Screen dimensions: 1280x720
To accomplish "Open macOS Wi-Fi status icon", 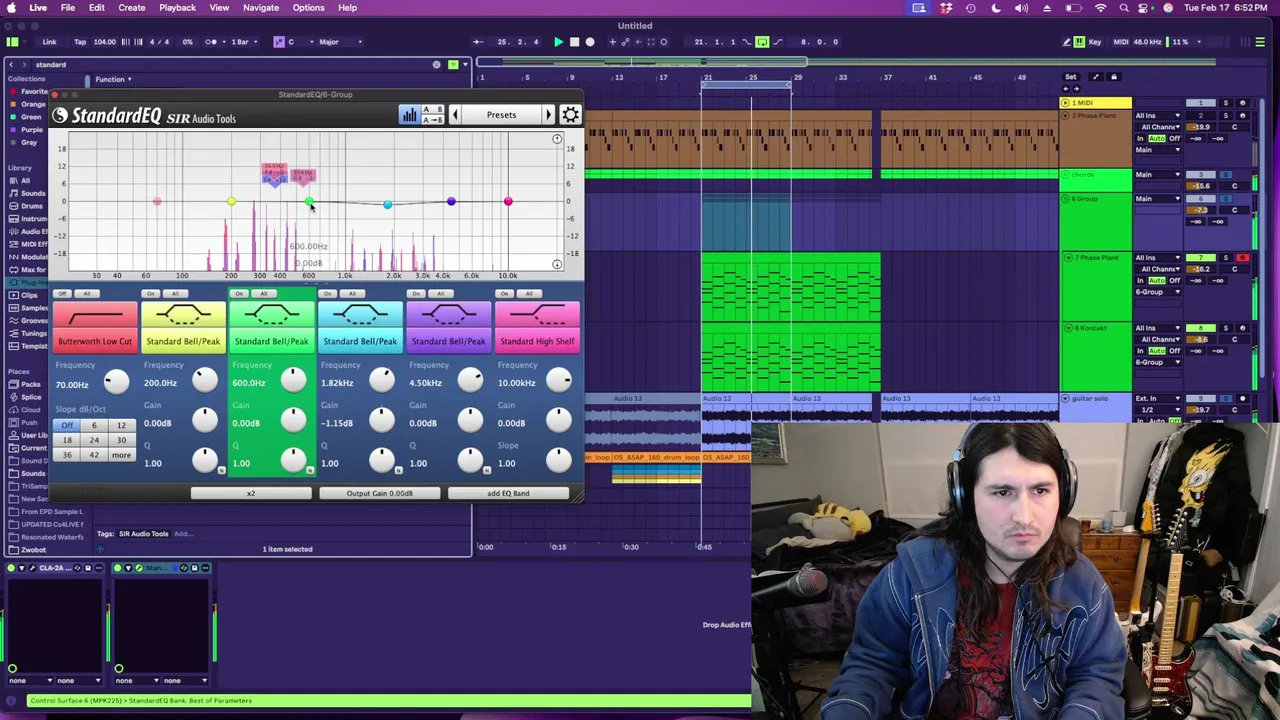I will pyautogui.click(x=1101, y=8).
